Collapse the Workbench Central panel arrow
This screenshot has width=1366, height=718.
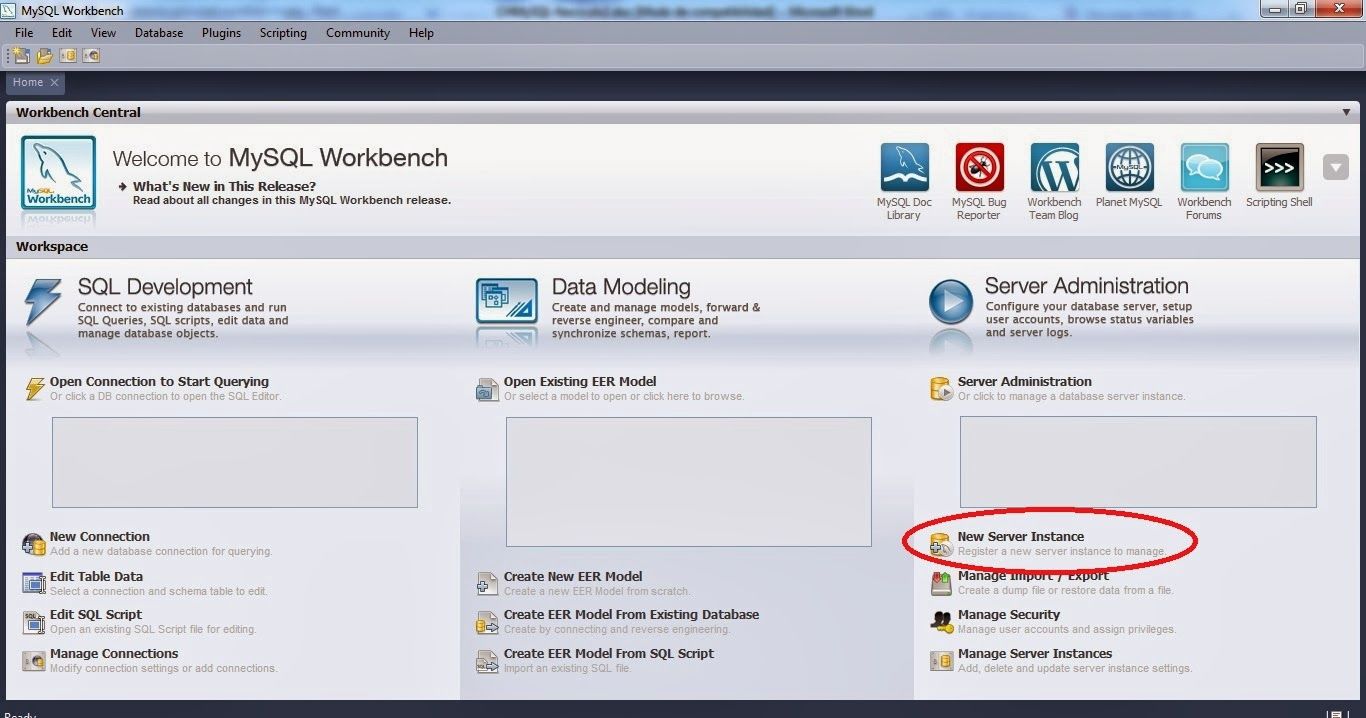1346,113
